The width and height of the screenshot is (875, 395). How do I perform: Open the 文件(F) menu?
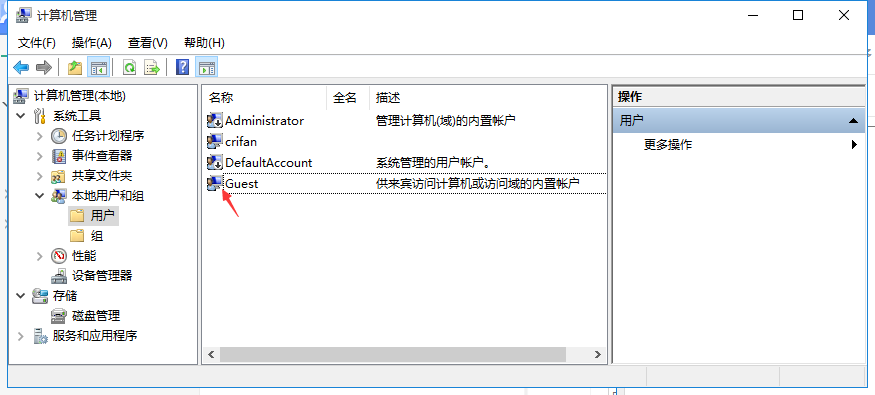(37, 43)
